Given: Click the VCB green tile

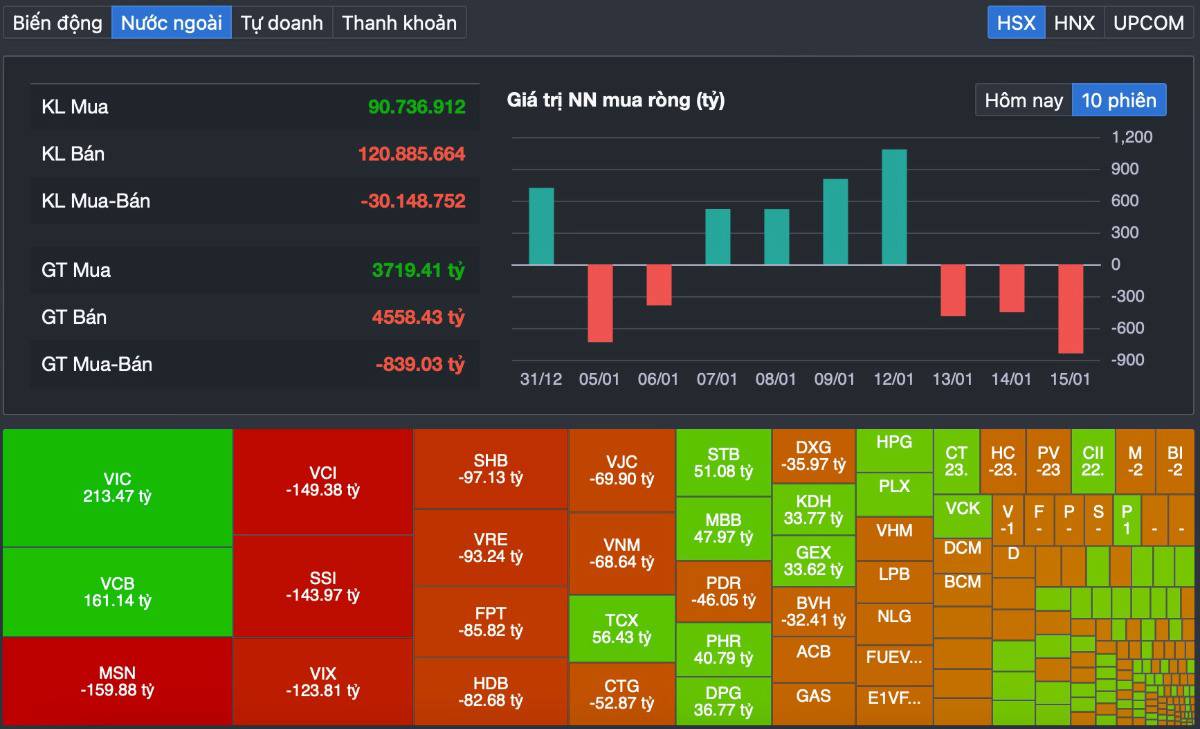Looking at the screenshot, I should pos(117,591).
